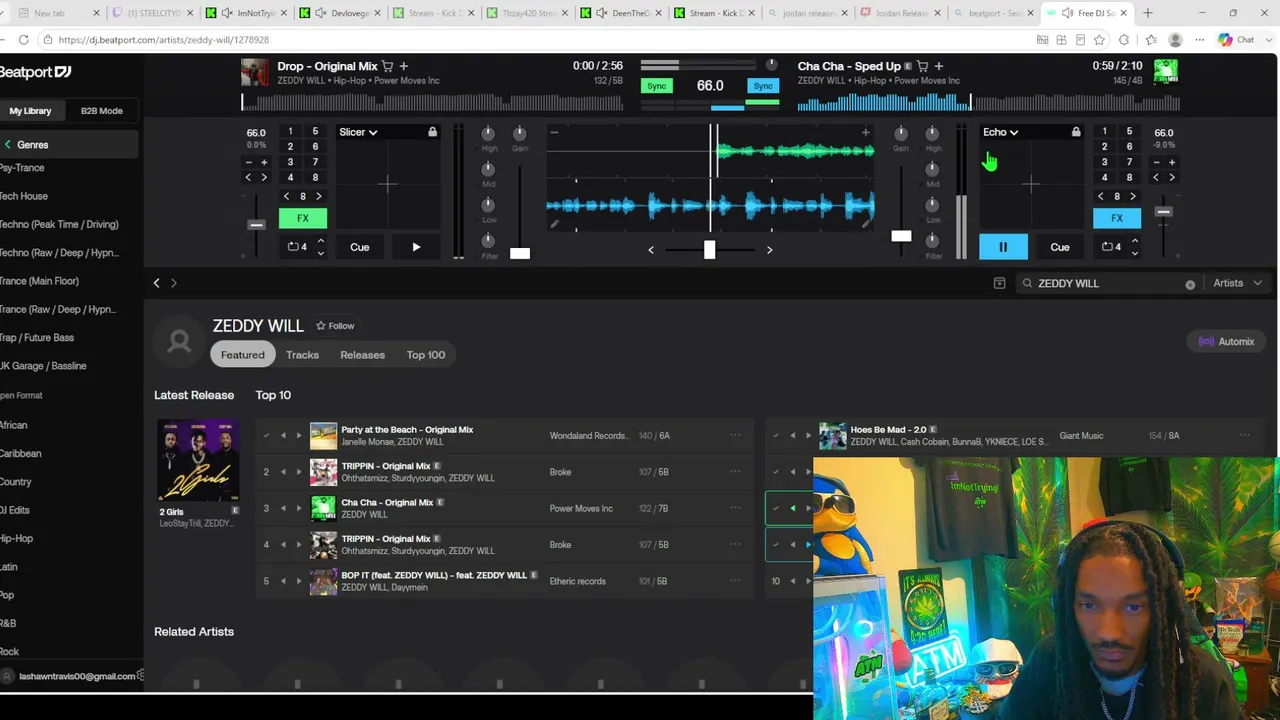
Task: Decrease loop length on right deck
Action: 1134,253
